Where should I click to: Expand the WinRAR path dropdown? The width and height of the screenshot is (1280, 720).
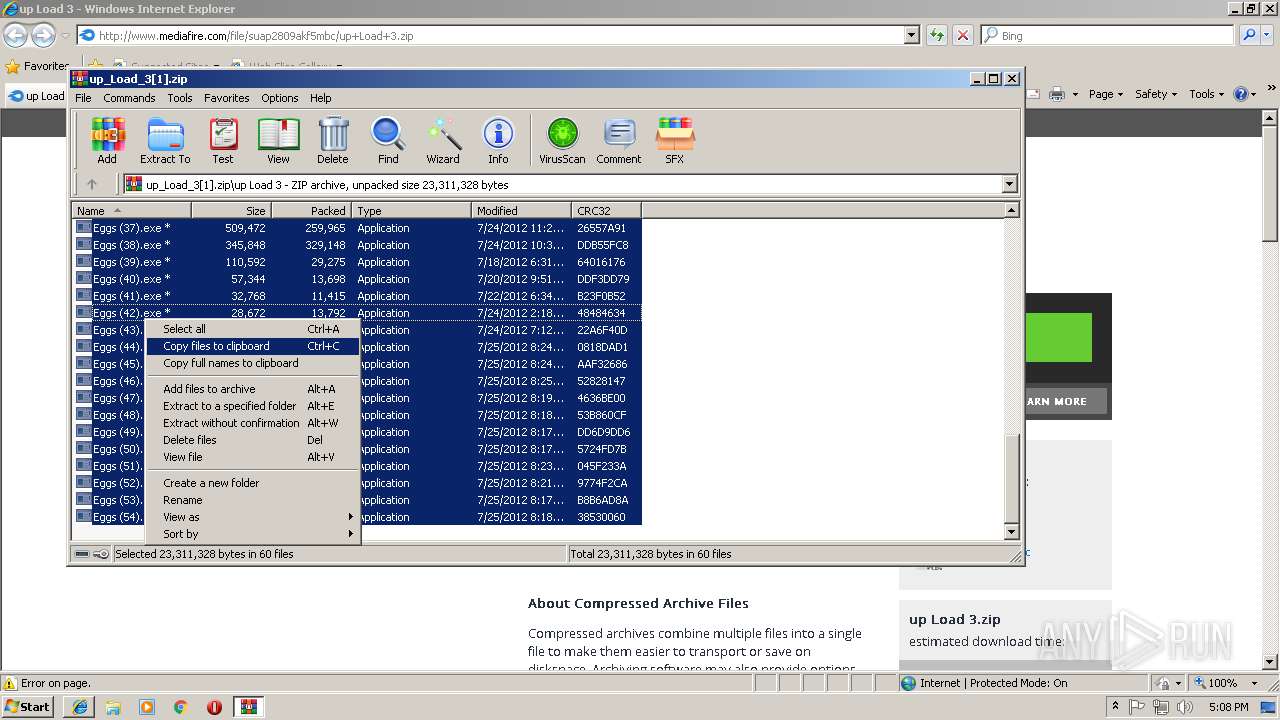[1009, 184]
